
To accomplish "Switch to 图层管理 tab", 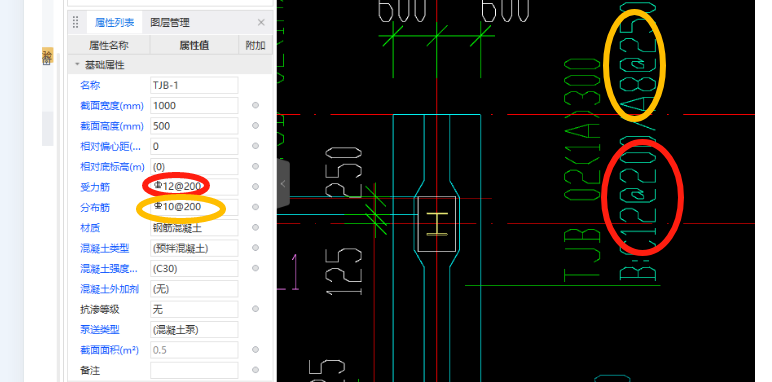I will (x=170, y=23).
